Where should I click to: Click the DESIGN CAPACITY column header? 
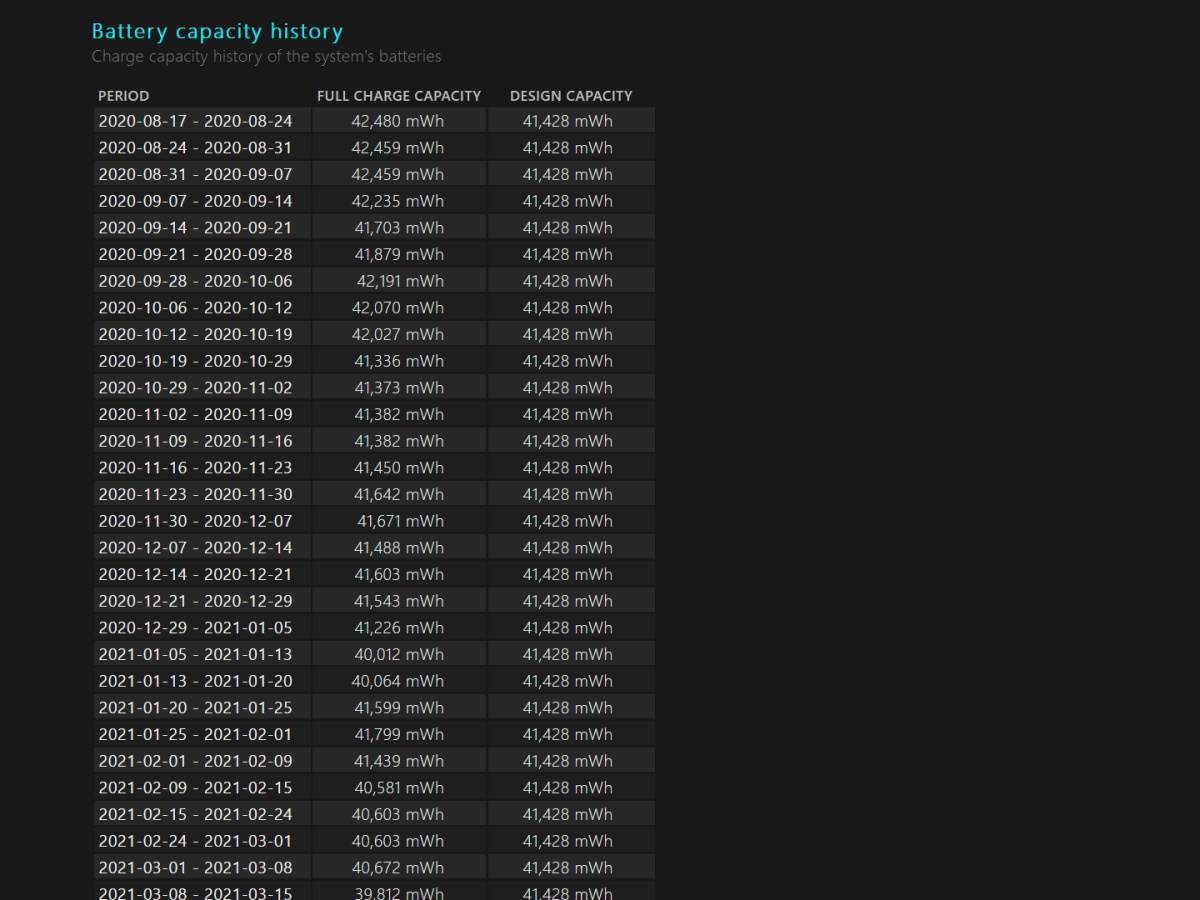571,96
